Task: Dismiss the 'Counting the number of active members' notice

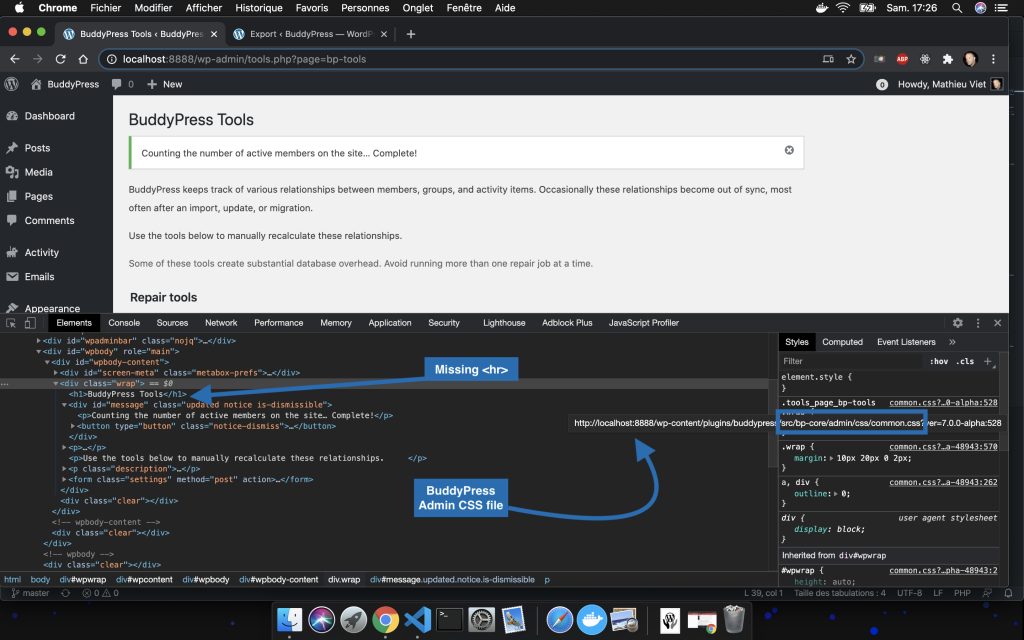Action: 789,150
